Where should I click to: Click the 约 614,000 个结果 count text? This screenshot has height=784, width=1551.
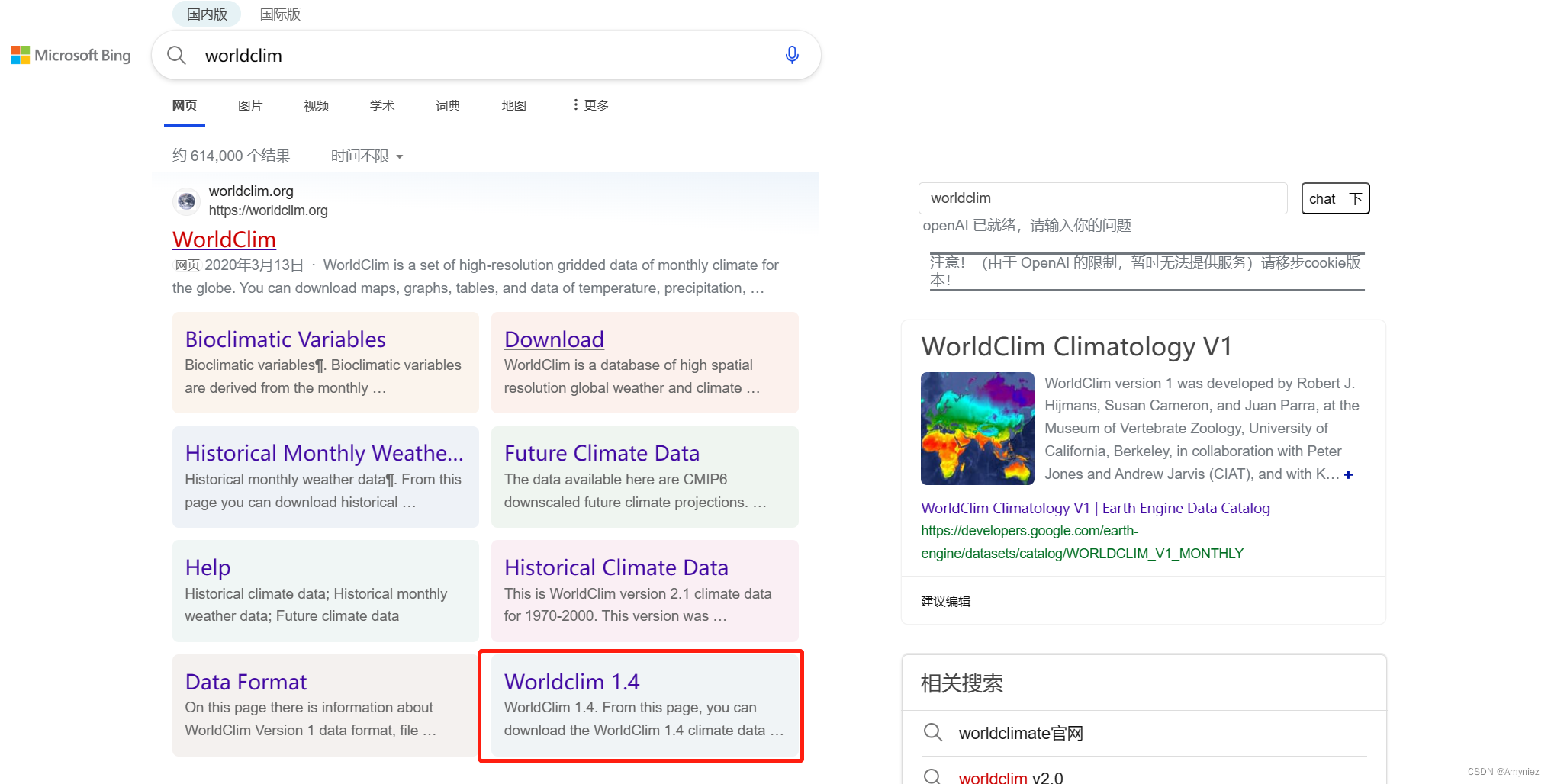point(231,156)
